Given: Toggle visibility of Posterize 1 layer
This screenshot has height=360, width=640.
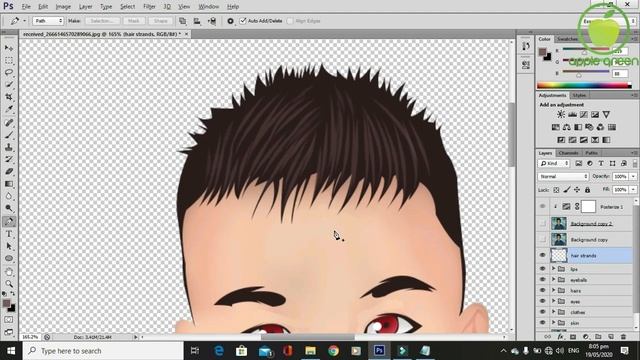Looking at the screenshot, I should coord(542,207).
